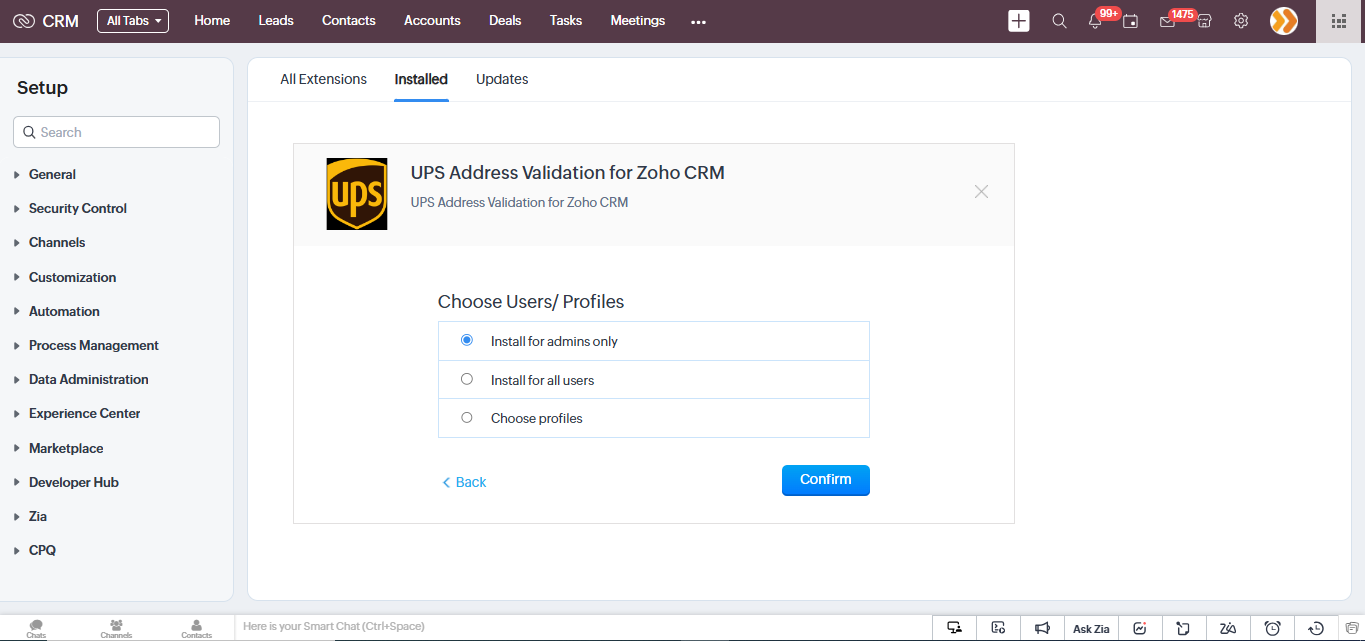
Task: Open the create new record plus icon
Action: (x=1018, y=21)
